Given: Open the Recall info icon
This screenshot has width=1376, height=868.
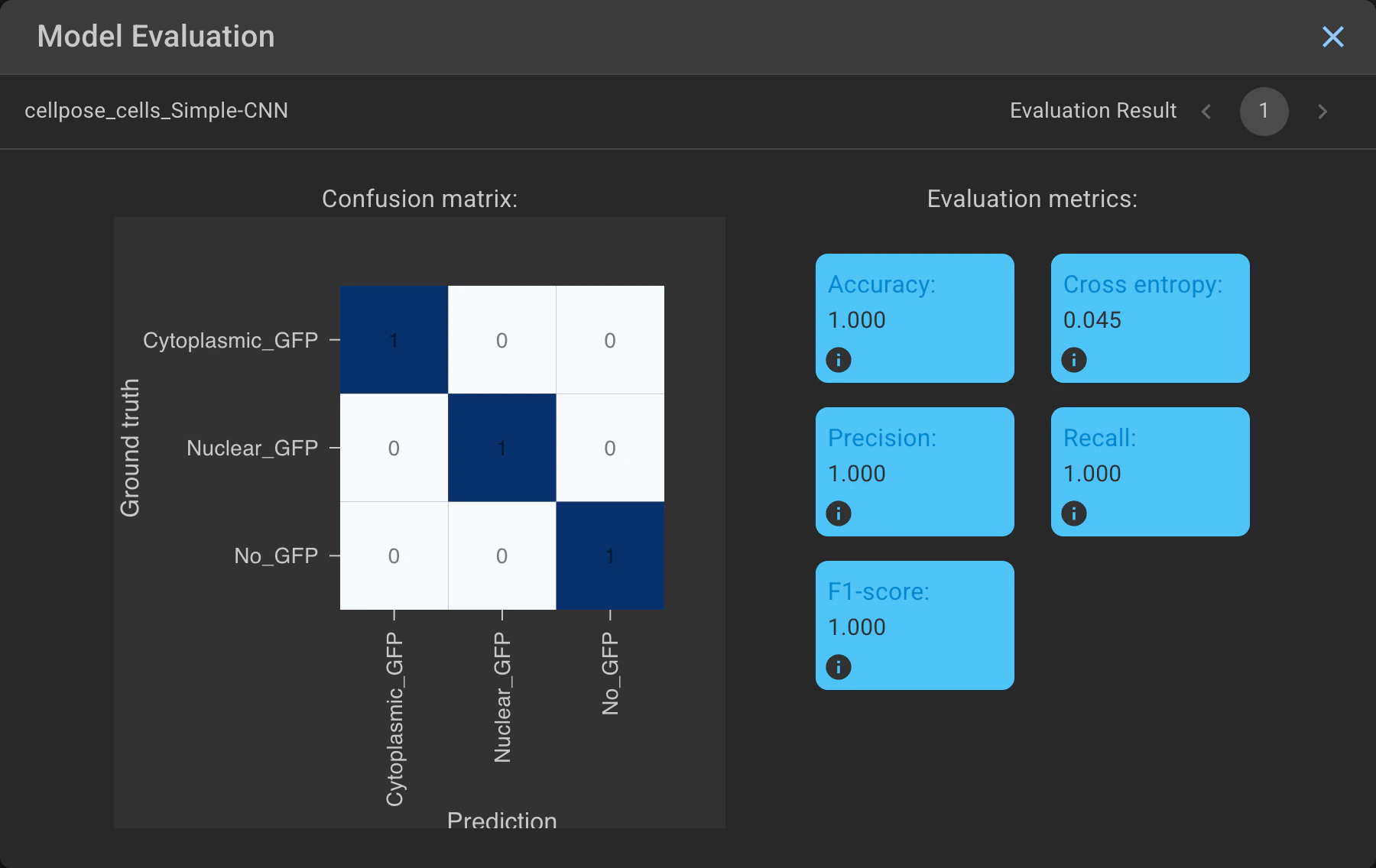Looking at the screenshot, I should tap(1074, 513).
